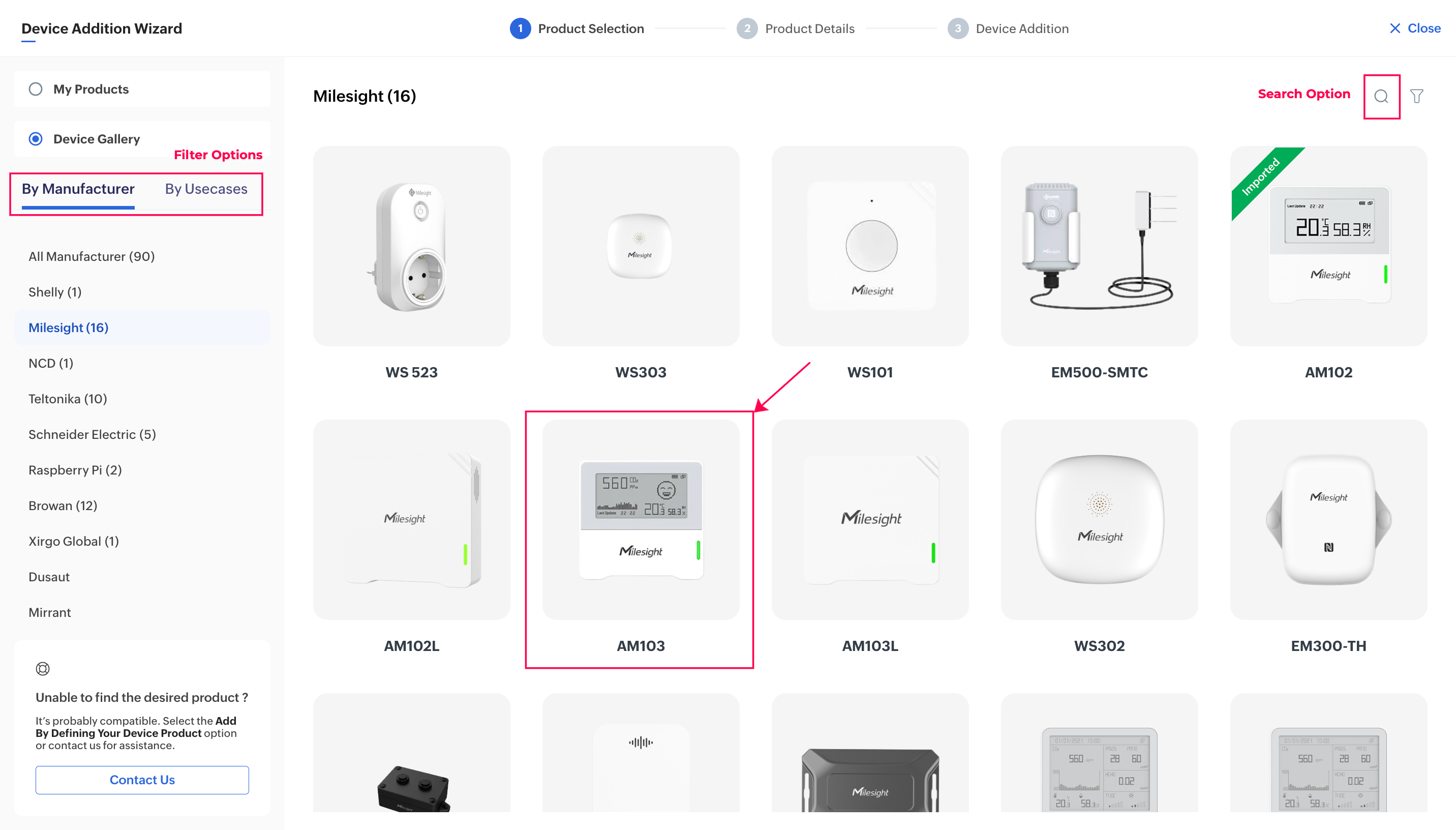Select the Device Gallery radio button
This screenshot has width=1456, height=830.
click(35, 139)
